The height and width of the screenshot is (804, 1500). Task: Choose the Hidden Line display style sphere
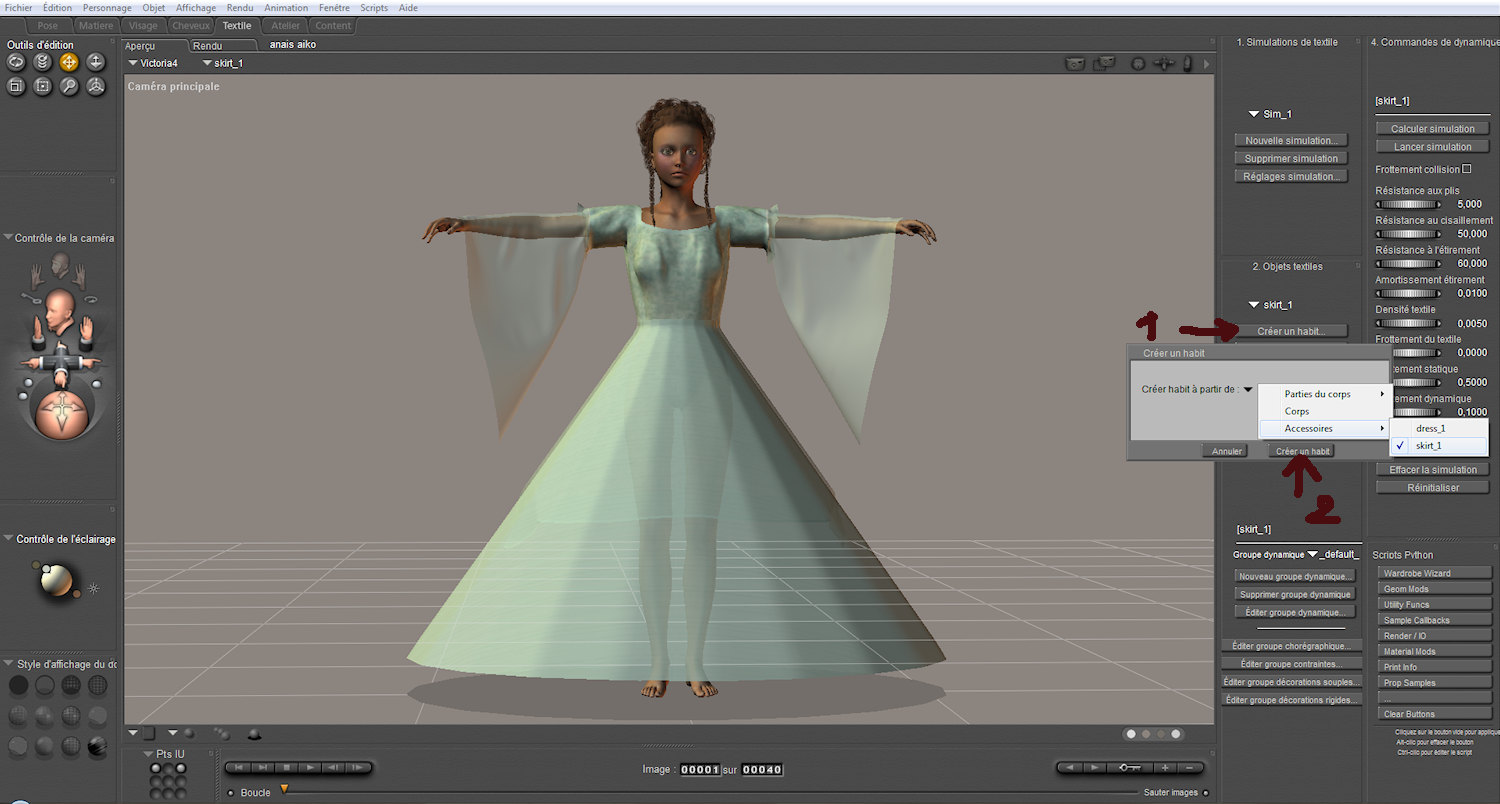97,686
